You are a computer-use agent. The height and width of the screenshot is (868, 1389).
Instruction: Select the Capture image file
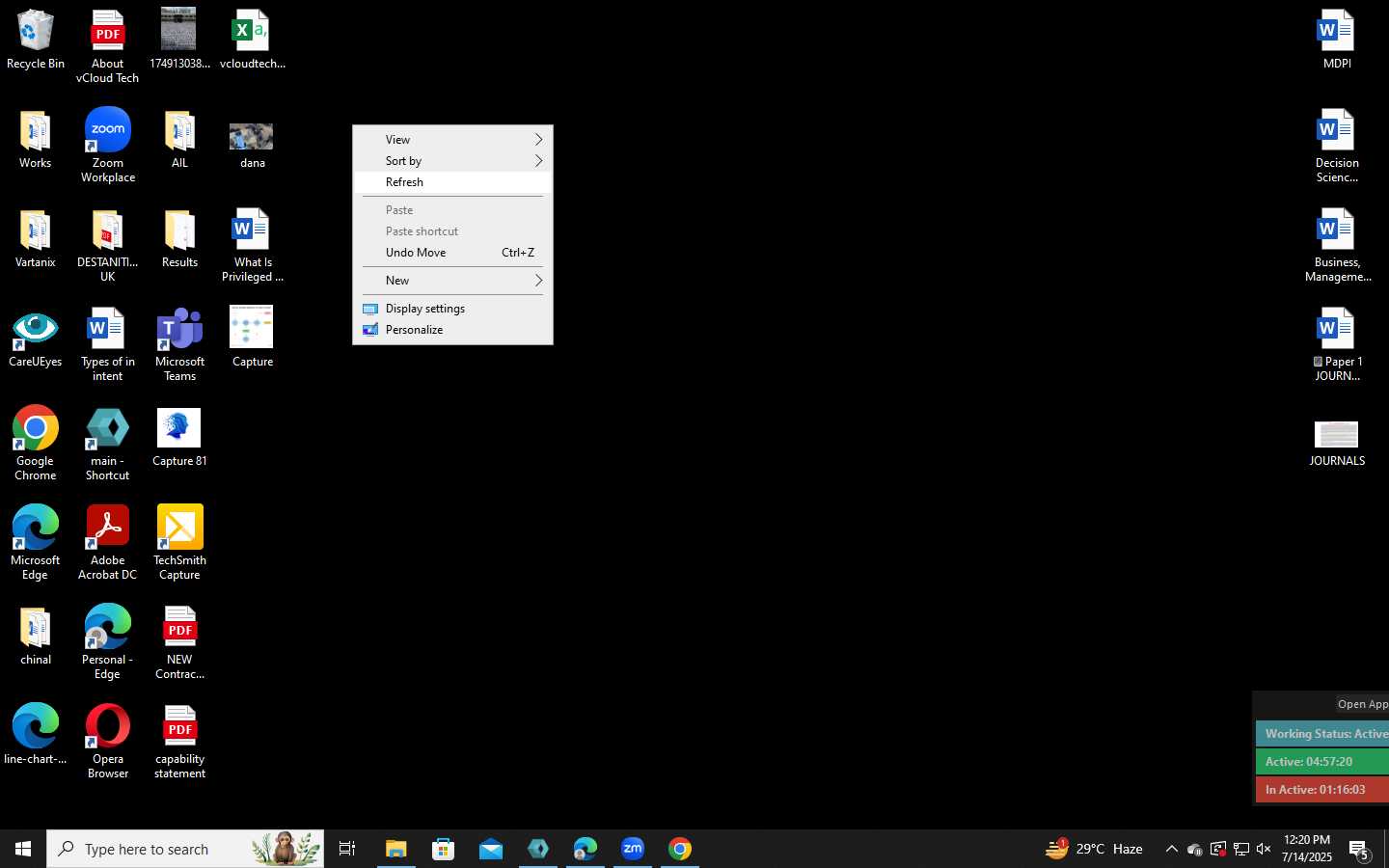252,338
